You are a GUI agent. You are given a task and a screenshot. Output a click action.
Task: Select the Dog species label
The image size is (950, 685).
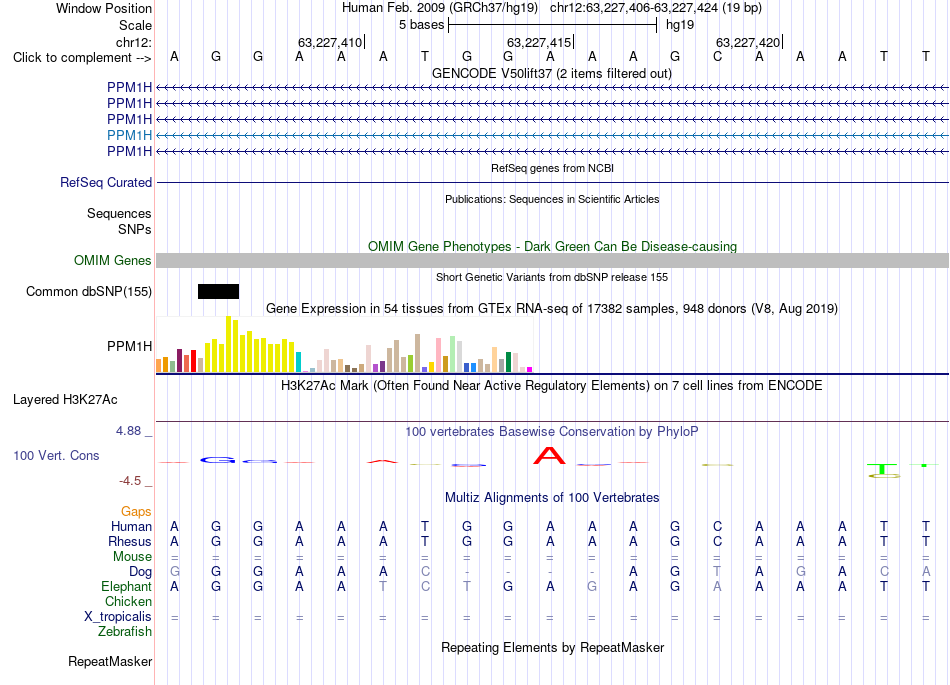tap(140, 572)
